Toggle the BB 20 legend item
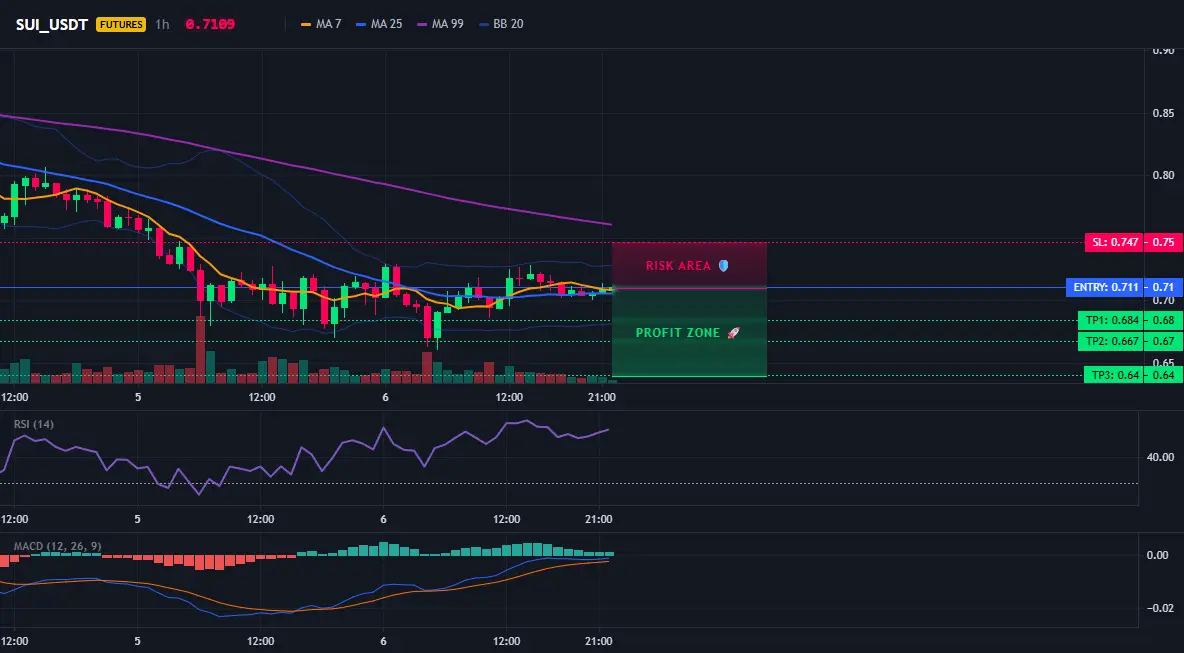This screenshot has width=1184, height=653. tap(501, 24)
